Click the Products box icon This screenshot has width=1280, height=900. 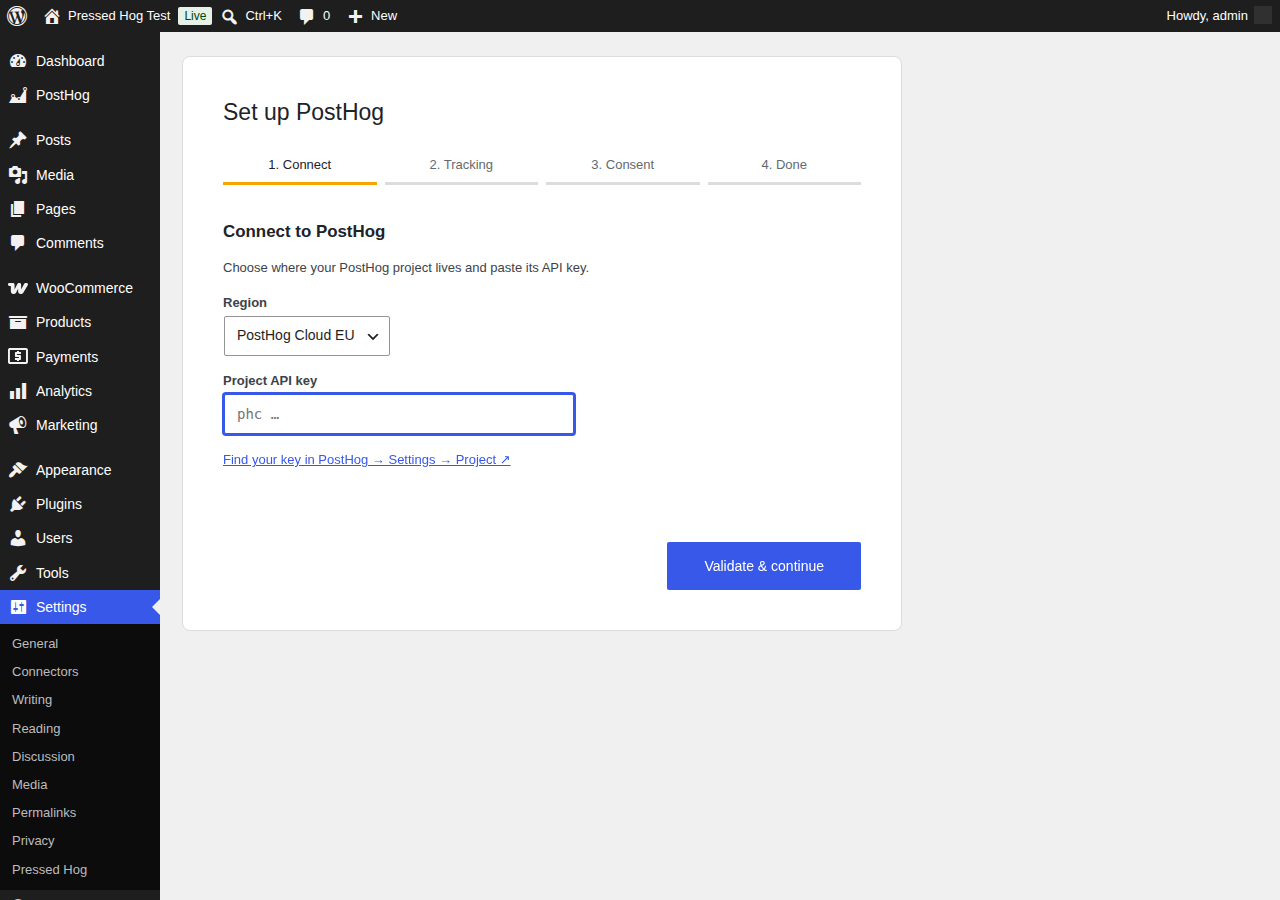click(18, 322)
